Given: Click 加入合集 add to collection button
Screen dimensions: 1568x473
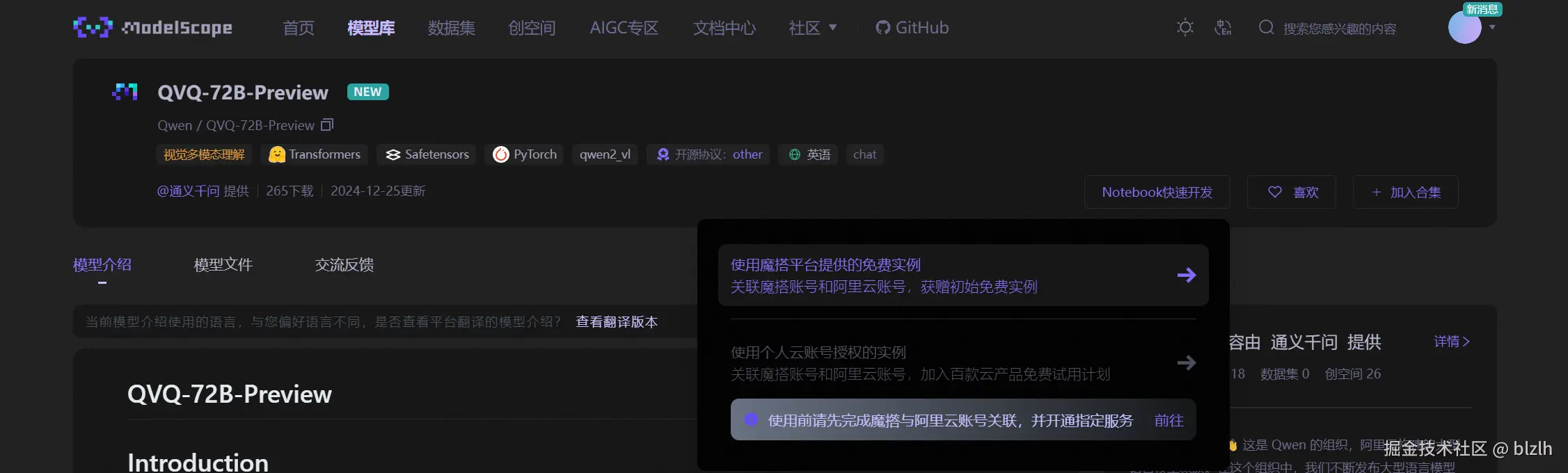Looking at the screenshot, I should (1406, 192).
